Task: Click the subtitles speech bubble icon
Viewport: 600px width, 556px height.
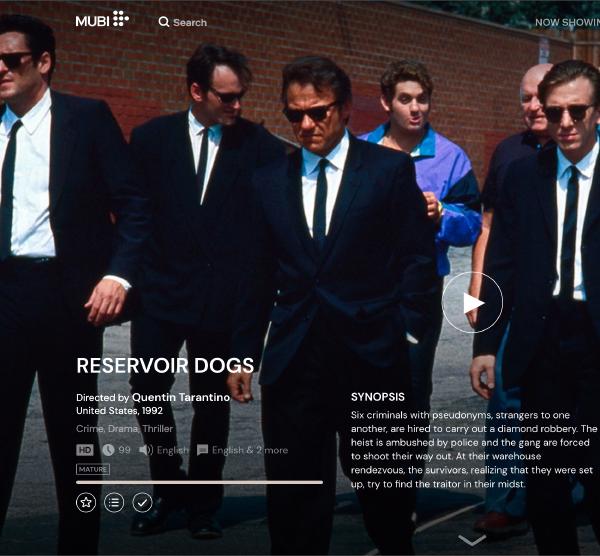Action: (203, 450)
